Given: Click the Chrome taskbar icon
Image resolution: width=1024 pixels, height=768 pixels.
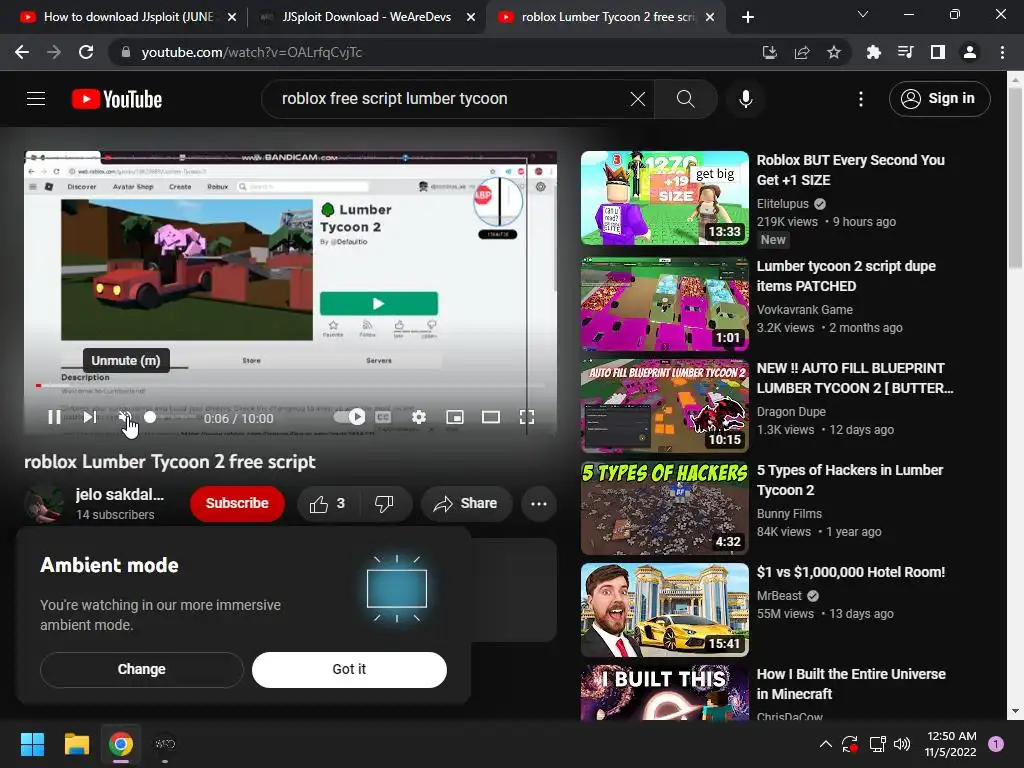Looking at the screenshot, I should pos(121,744).
